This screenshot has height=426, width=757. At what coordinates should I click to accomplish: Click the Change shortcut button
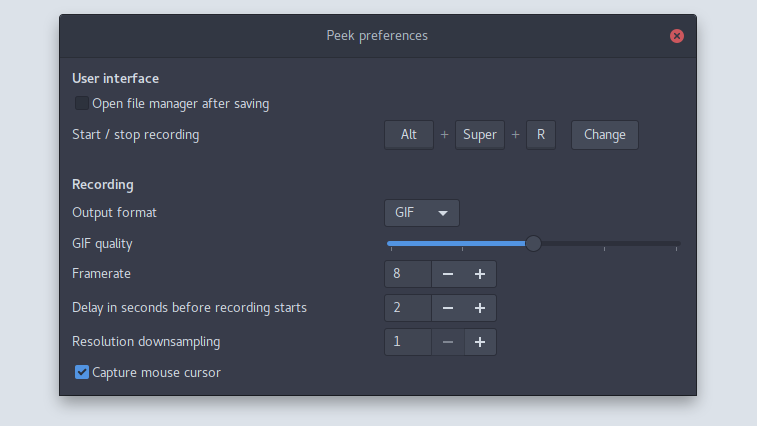(605, 135)
